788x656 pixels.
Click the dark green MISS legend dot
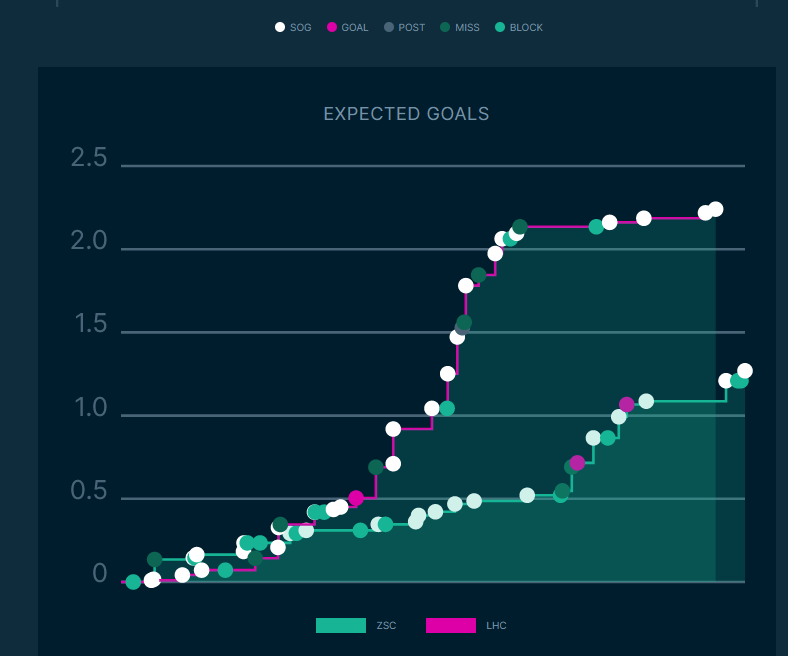[446, 27]
